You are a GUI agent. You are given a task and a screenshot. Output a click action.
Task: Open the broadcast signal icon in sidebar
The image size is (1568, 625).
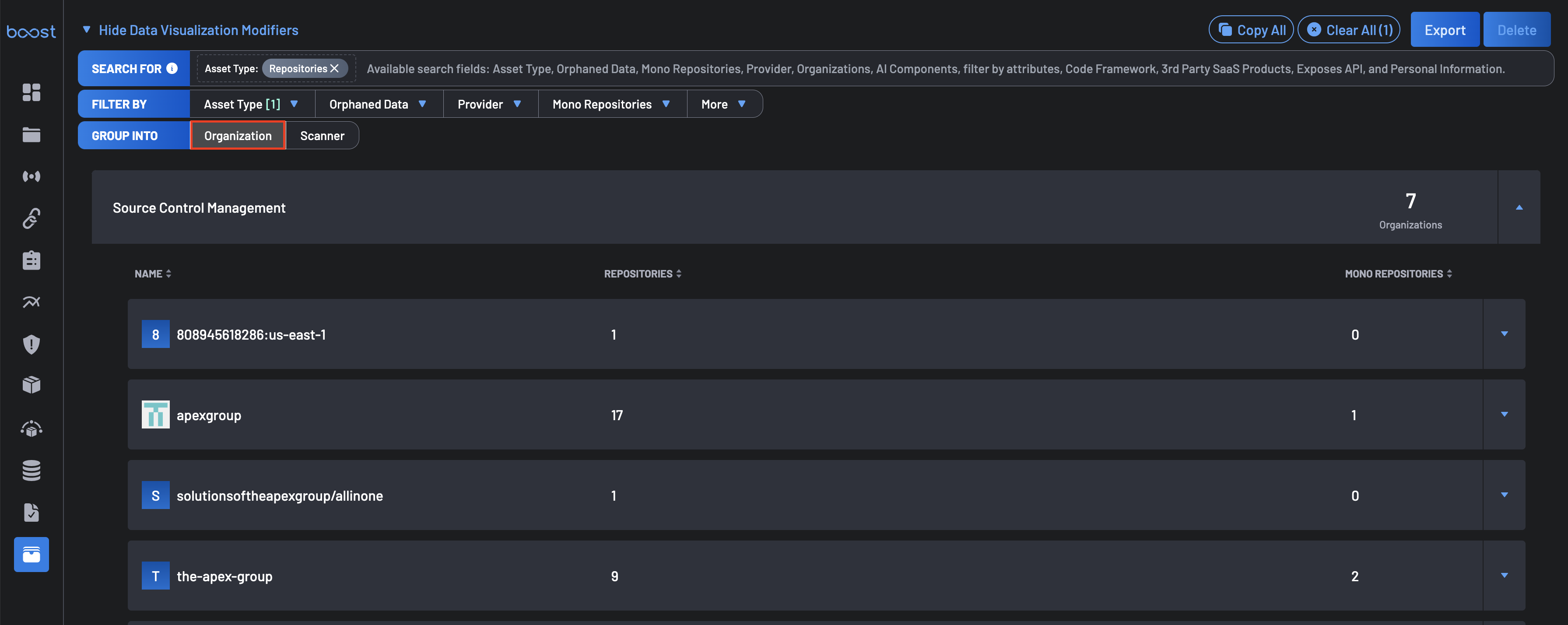(31, 176)
